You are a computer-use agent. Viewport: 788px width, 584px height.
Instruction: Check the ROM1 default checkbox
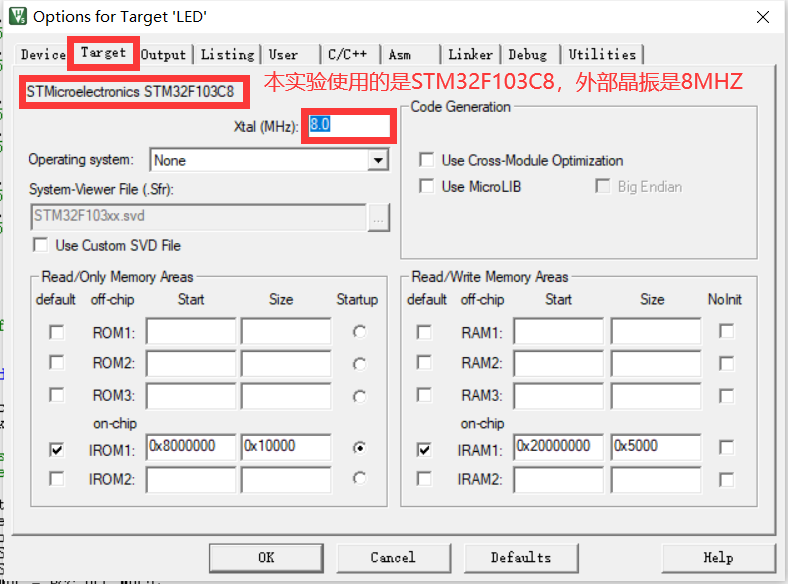pos(56,332)
